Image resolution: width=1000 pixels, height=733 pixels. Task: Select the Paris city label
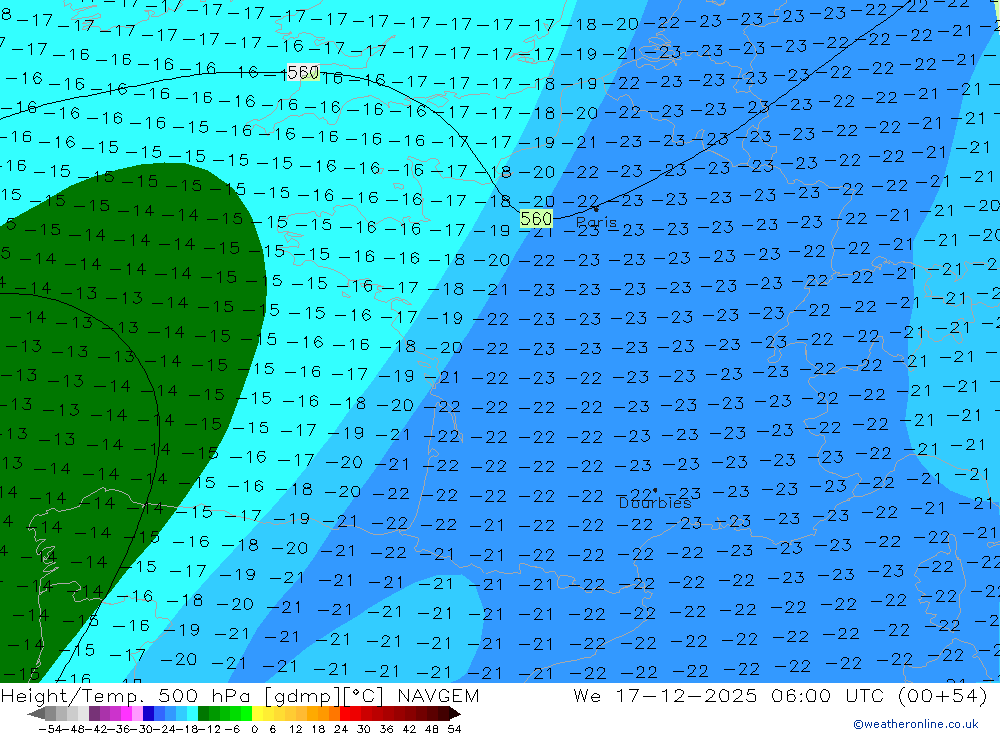coord(596,223)
